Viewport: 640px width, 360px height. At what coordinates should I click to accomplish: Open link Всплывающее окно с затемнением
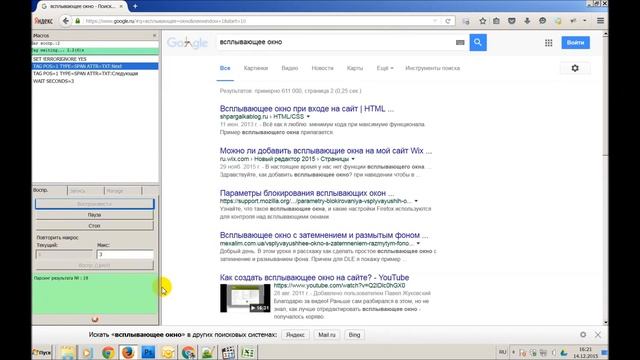(324, 235)
